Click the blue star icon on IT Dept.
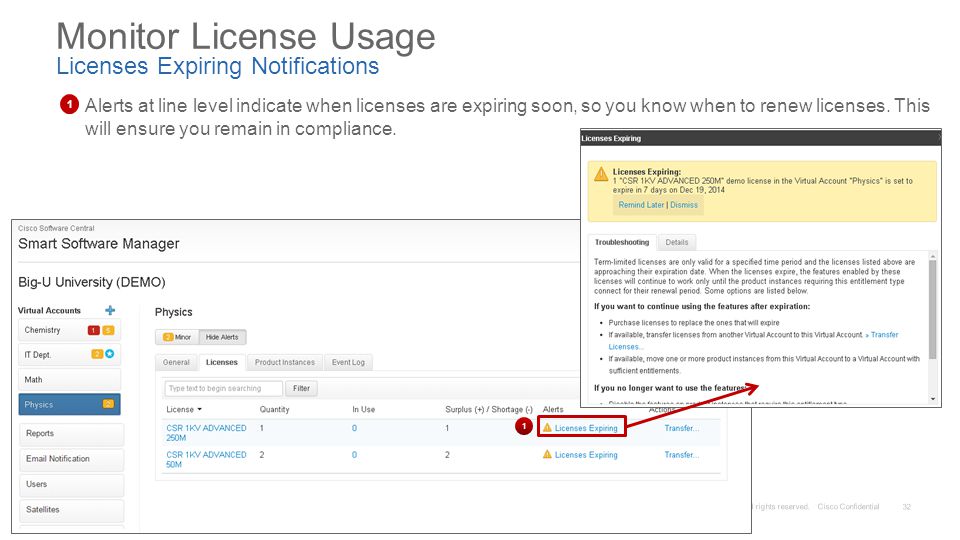The height and width of the screenshot is (540, 960). (x=110, y=354)
